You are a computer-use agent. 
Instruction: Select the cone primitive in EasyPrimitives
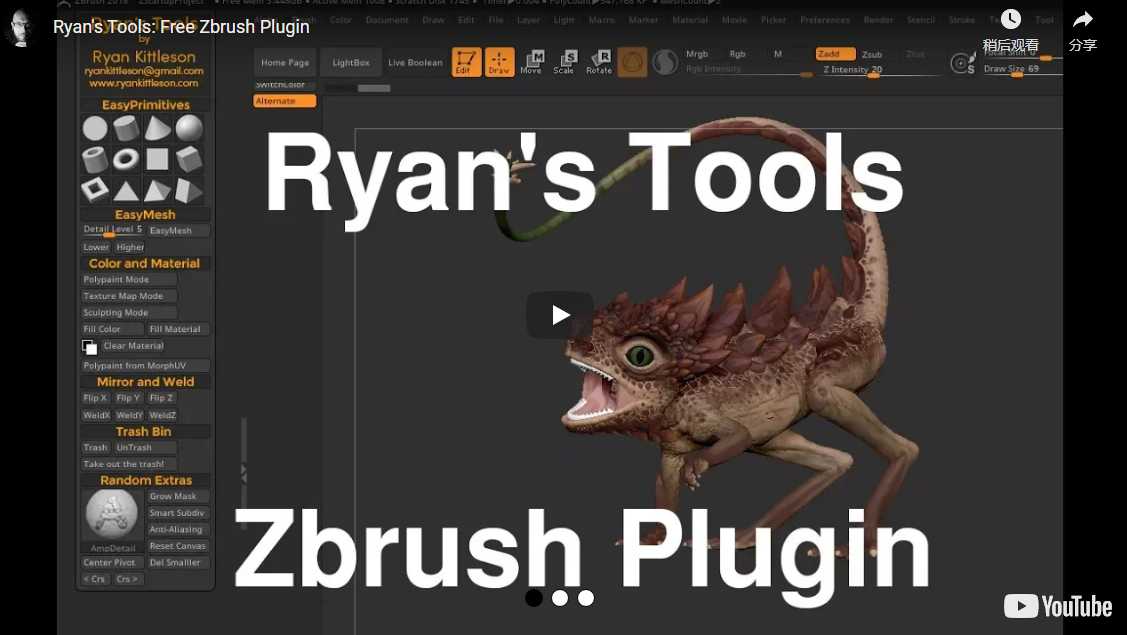157,129
